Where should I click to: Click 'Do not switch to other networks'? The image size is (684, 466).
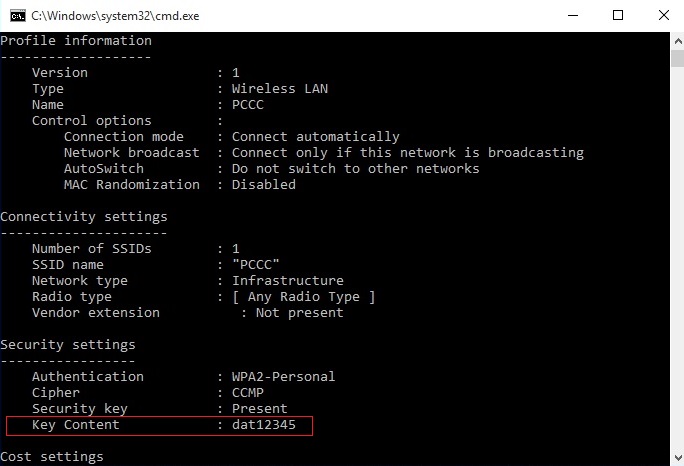coord(356,169)
